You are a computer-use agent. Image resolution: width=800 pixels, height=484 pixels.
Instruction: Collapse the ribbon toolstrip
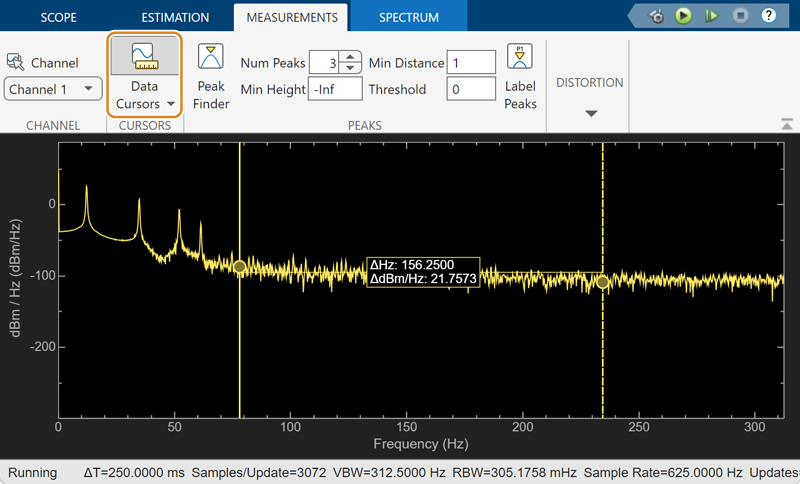pyautogui.click(x=786, y=123)
